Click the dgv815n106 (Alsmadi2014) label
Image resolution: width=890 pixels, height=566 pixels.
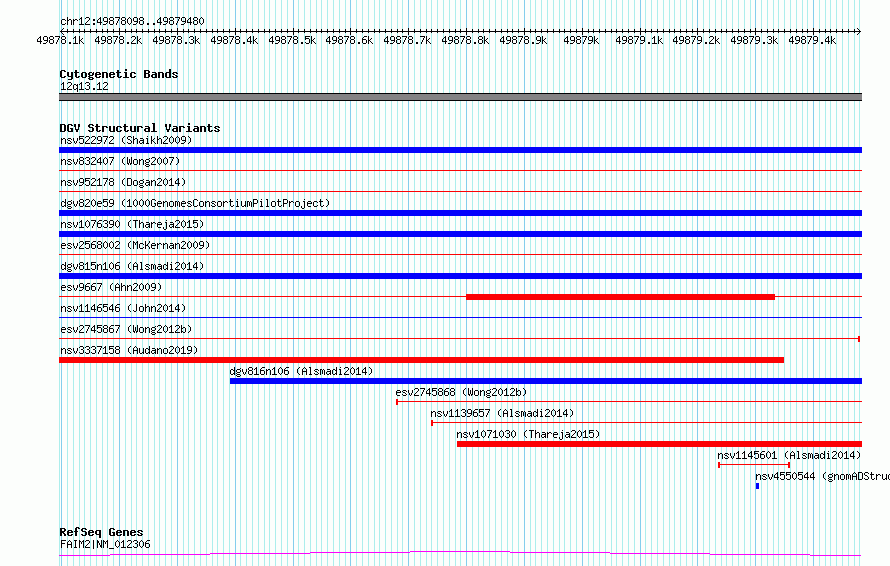coord(132,266)
